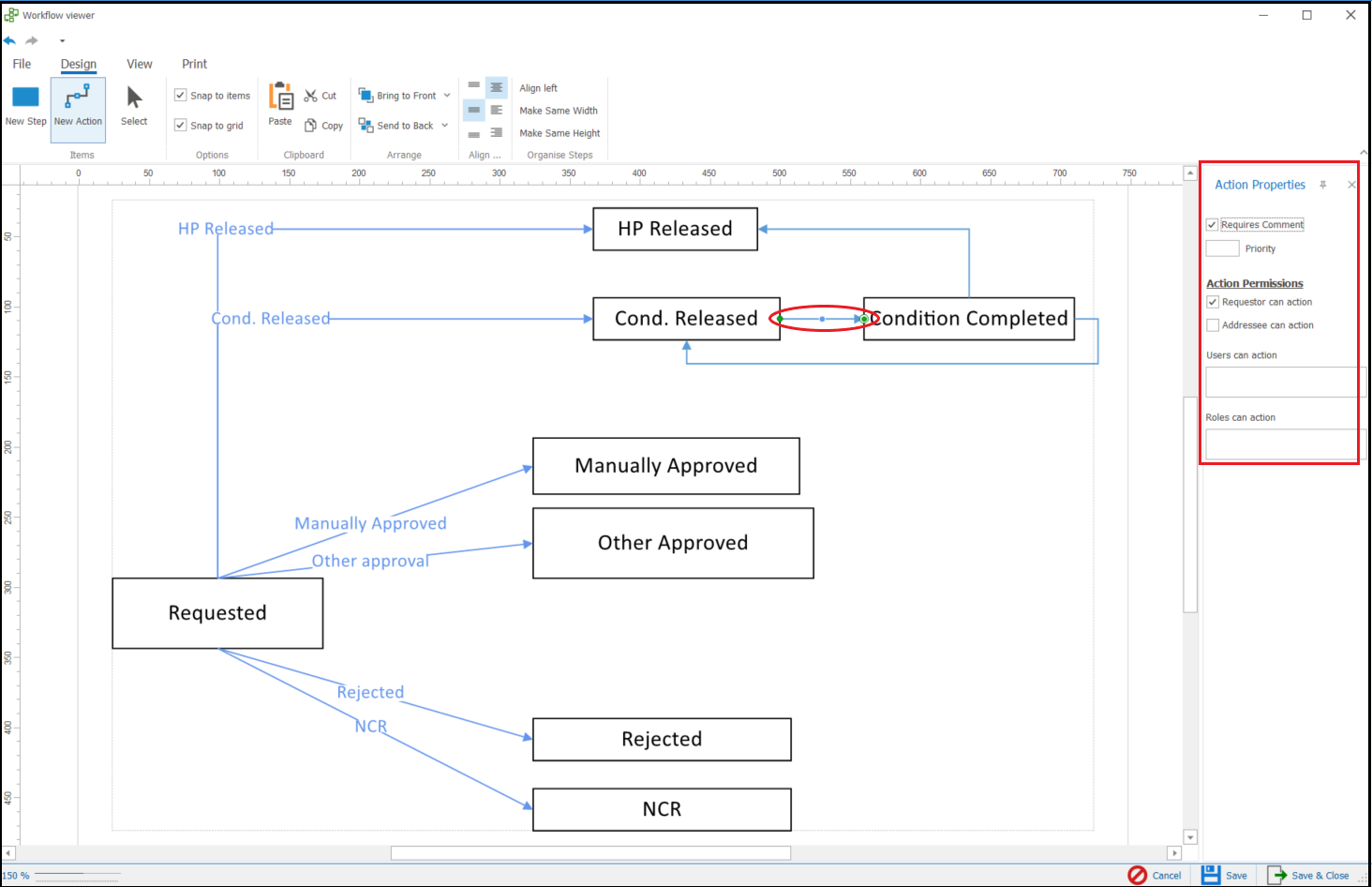
Task: Click the Workflow viewer app icon
Action: pyautogui.click(x=11, y=15)
